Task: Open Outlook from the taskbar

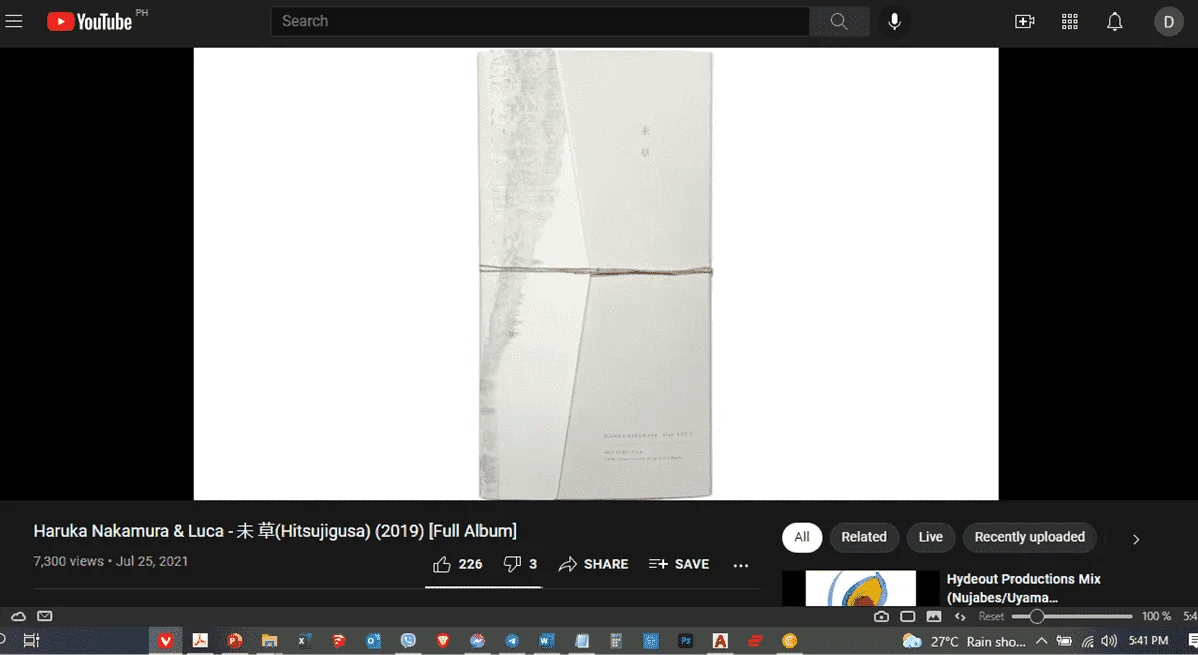Action: pos(373,640)
